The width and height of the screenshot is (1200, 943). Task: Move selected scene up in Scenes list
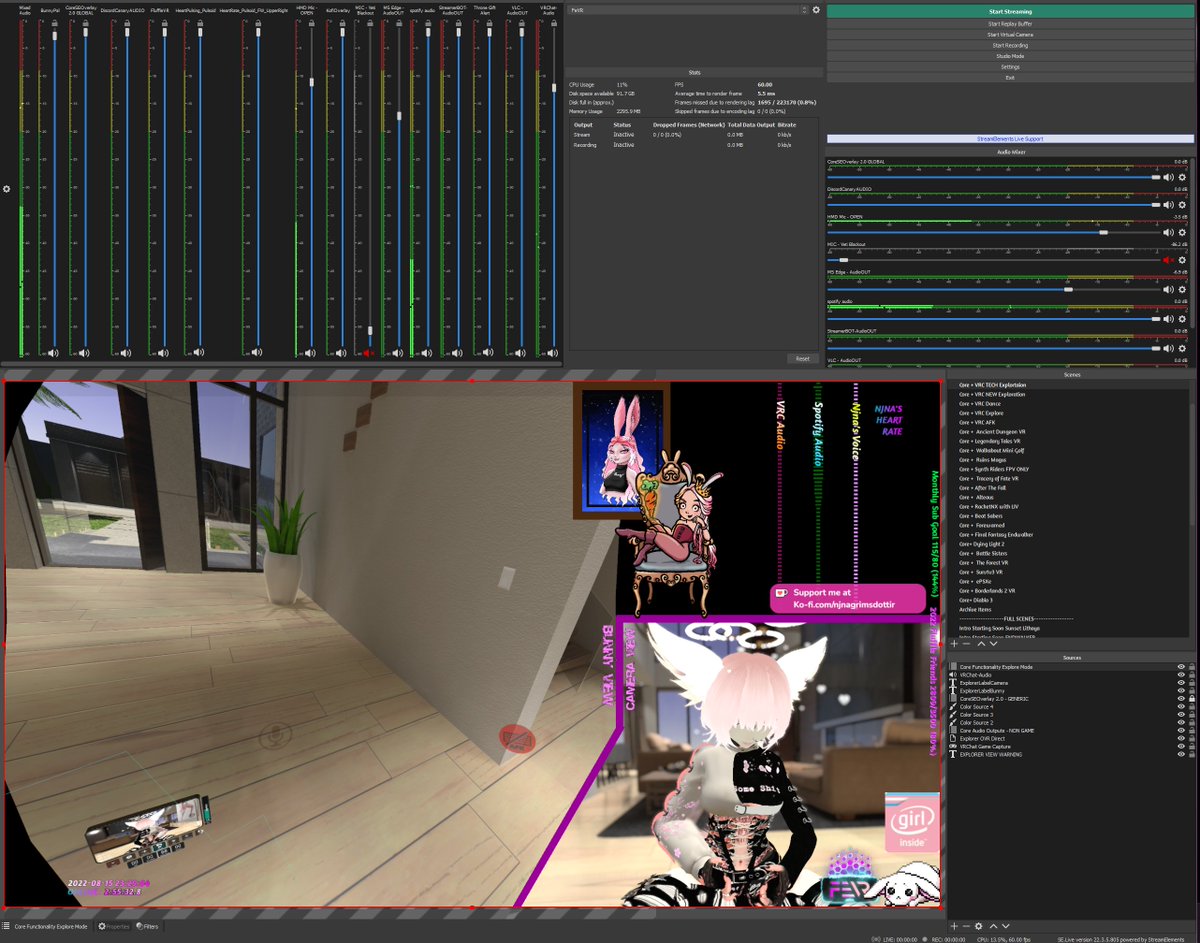tap(981, 643)
